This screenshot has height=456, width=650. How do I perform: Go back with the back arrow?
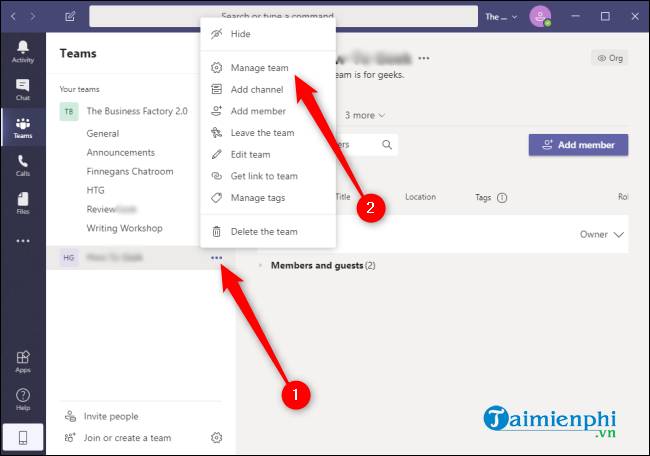point(13,17)
